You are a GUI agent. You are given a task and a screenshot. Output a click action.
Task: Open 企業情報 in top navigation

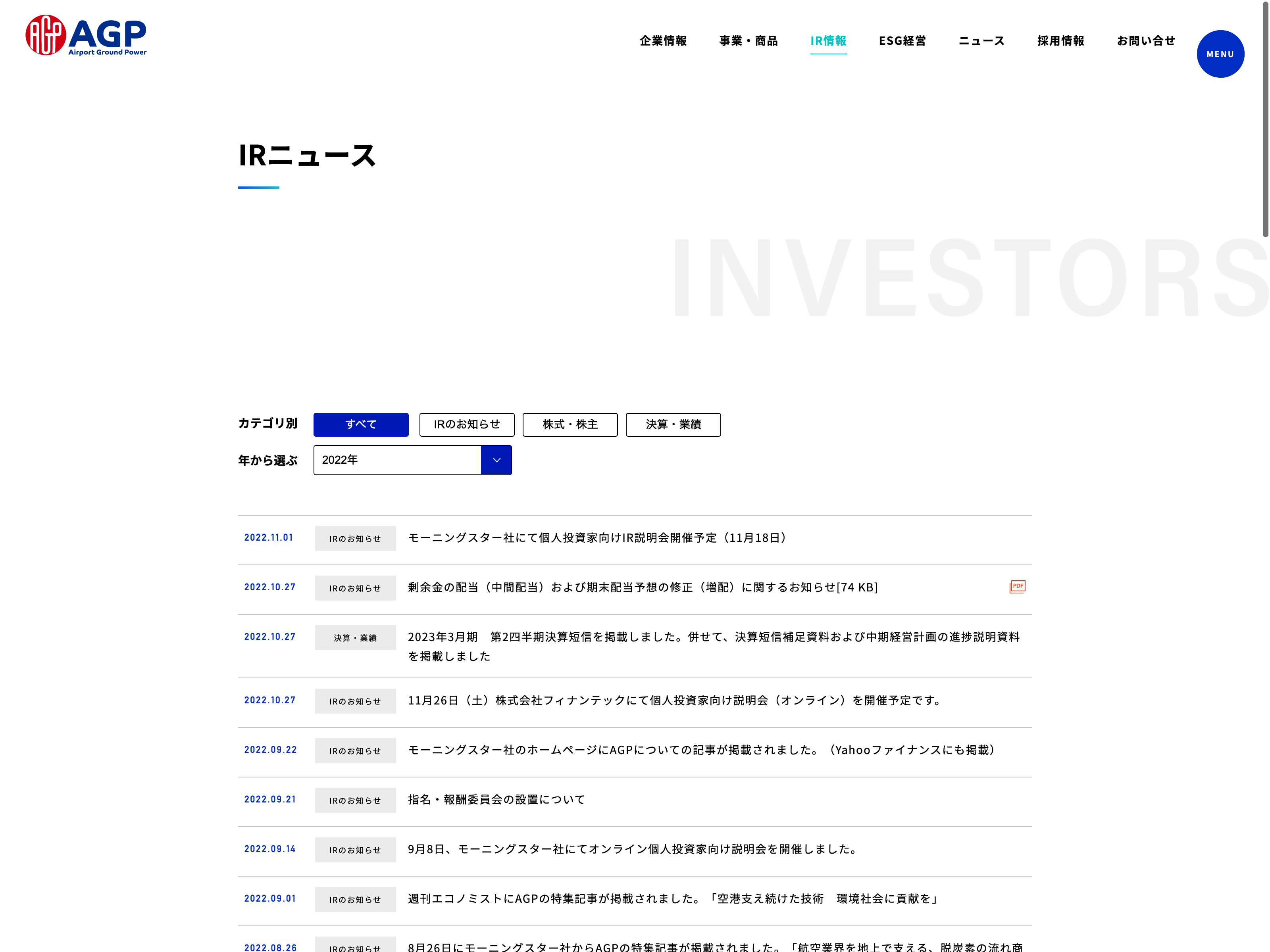coord(663,41)
